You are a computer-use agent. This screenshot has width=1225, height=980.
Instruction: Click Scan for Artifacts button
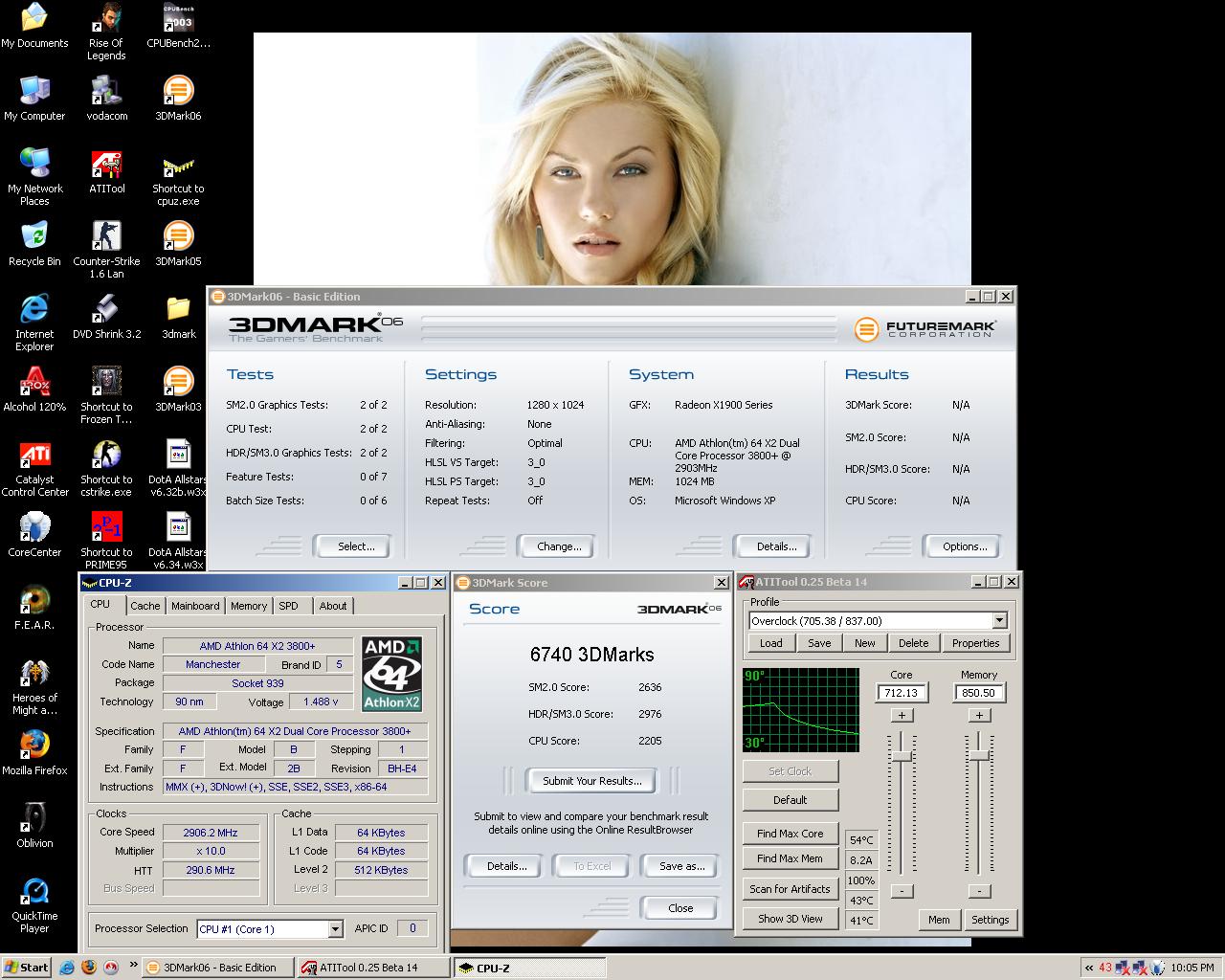(790, 889)
